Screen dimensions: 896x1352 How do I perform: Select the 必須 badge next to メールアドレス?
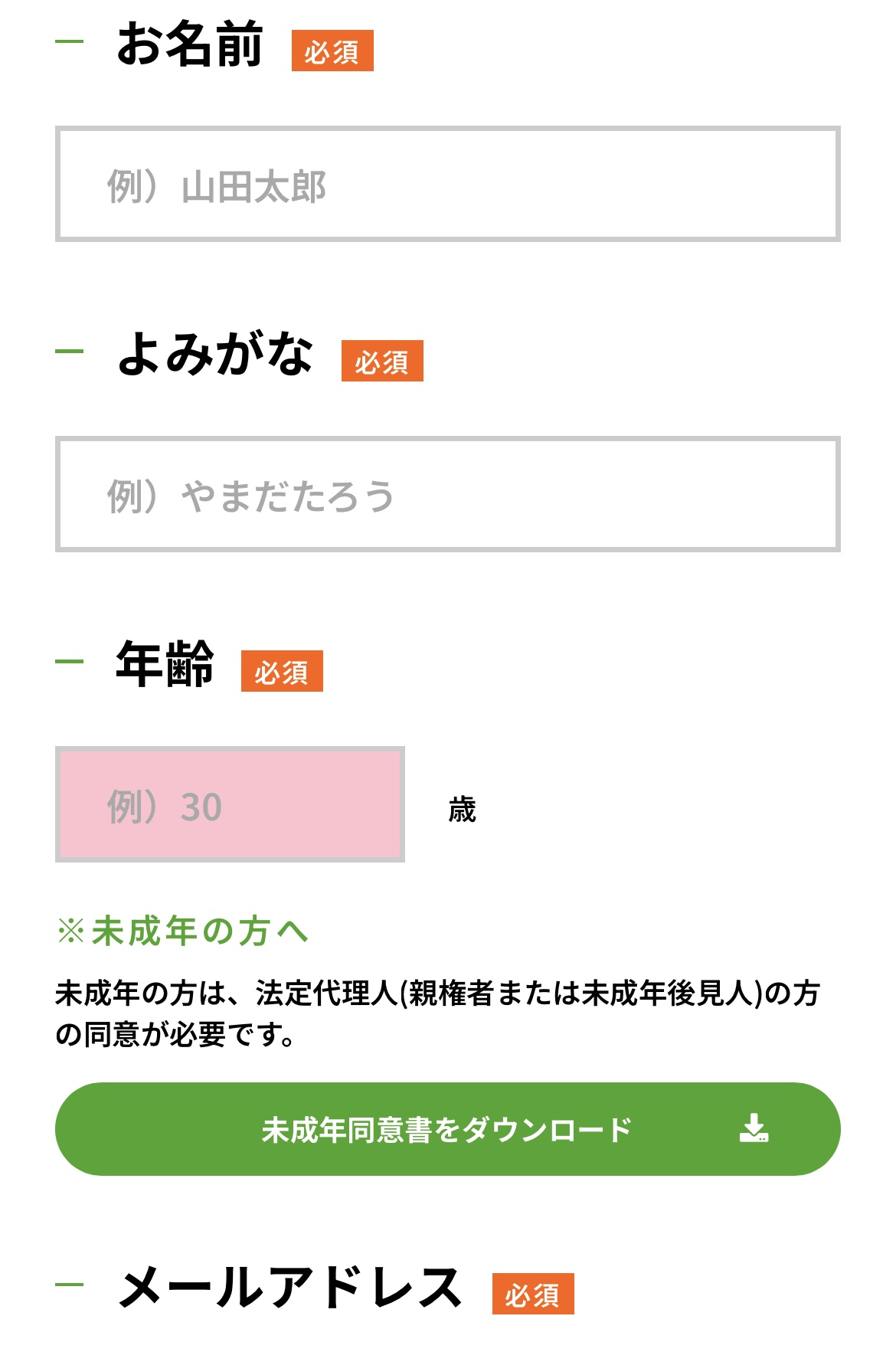533,1294
